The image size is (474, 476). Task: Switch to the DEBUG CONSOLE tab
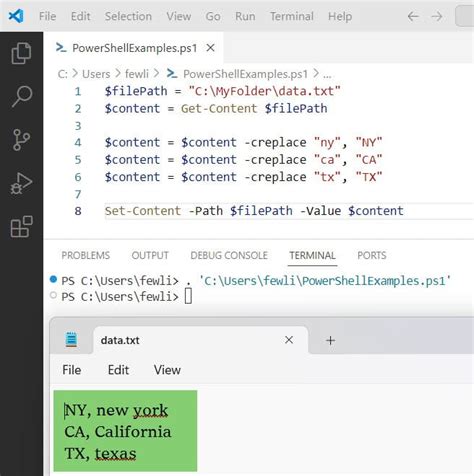(229, 255)
